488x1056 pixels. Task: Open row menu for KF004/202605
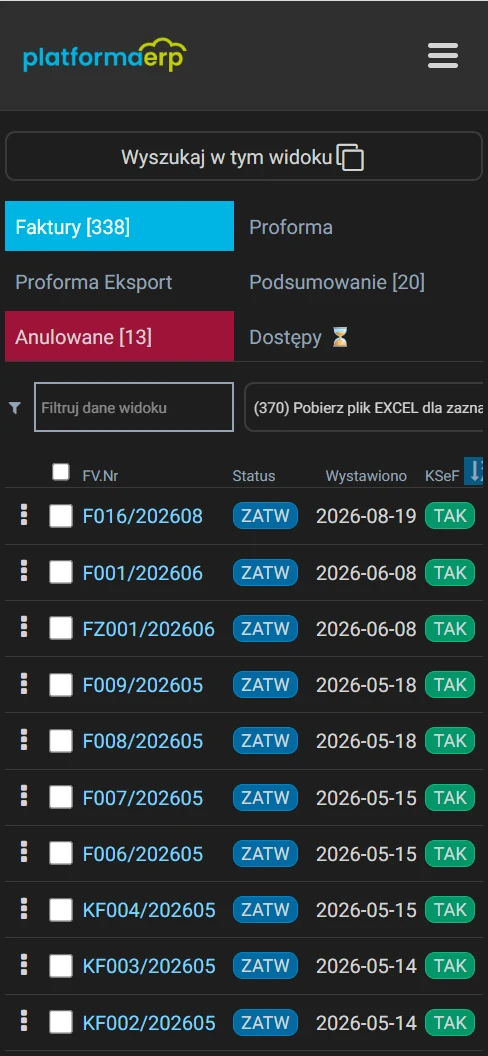click(x=24, y=909)
